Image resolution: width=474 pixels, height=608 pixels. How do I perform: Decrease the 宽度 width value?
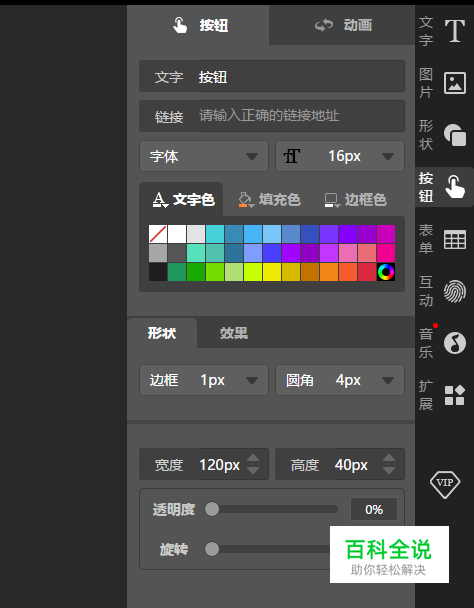tap(253, 470)
